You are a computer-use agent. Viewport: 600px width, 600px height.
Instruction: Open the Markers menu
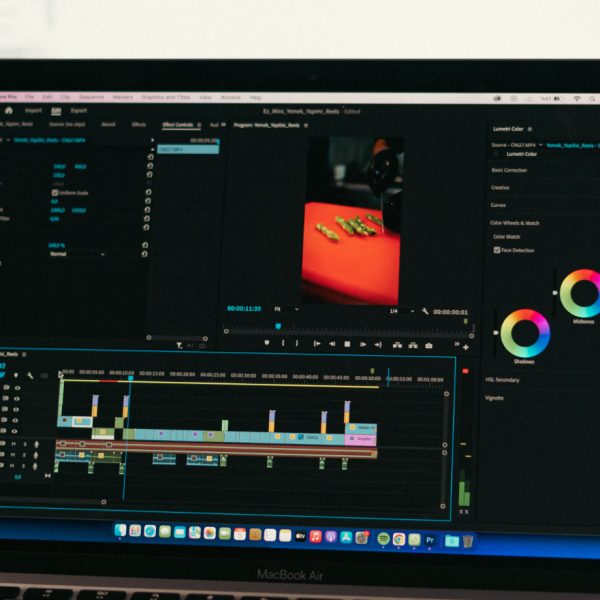tap(122, 97)
